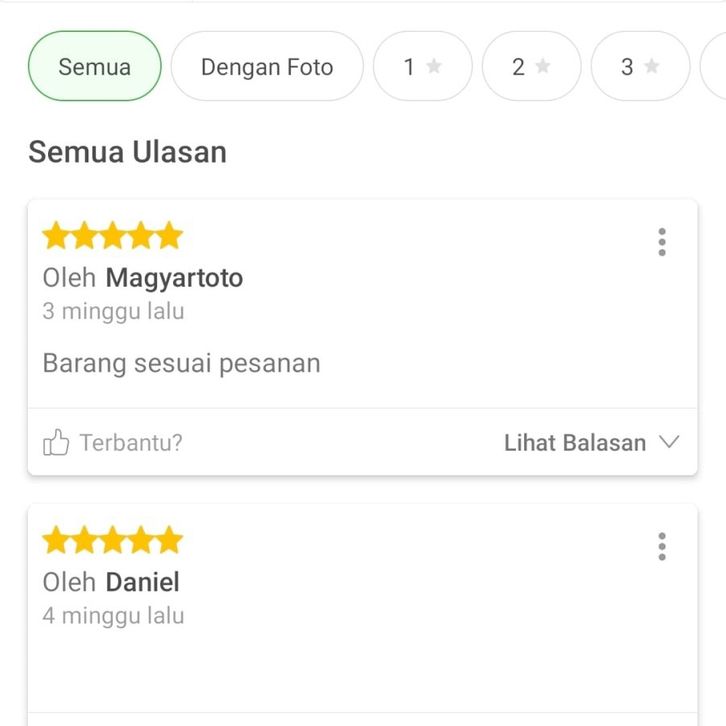The image size is (726, 726).
Task: Expand replies using chevron beside Lihat Balasan
Action: click(670, 443)
